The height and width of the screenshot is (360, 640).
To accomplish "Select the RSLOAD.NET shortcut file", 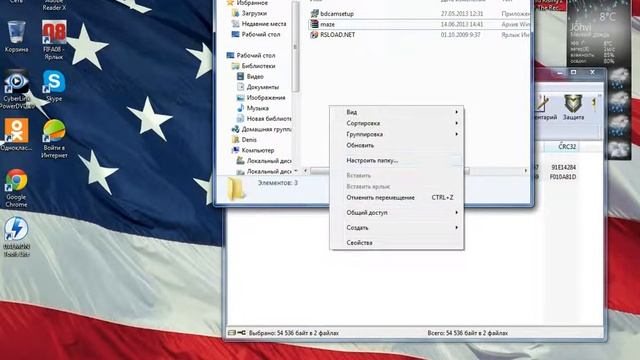I will point(337,35).
